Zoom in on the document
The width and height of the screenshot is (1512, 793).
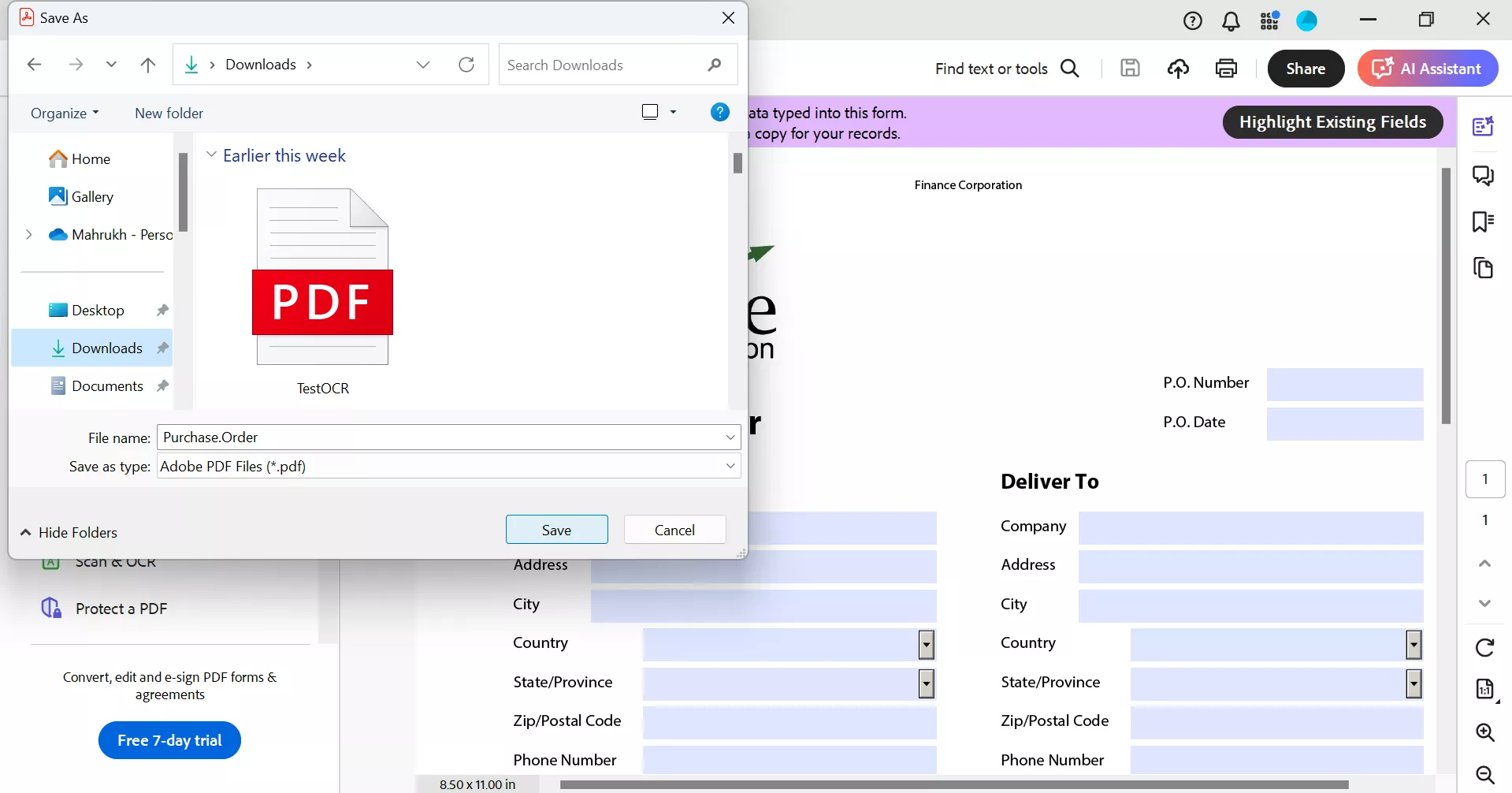click(1484, 733)
